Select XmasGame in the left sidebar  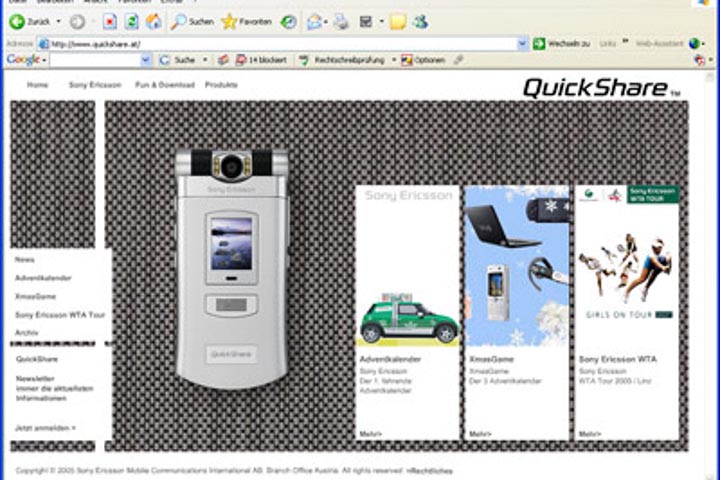point(35,296)
